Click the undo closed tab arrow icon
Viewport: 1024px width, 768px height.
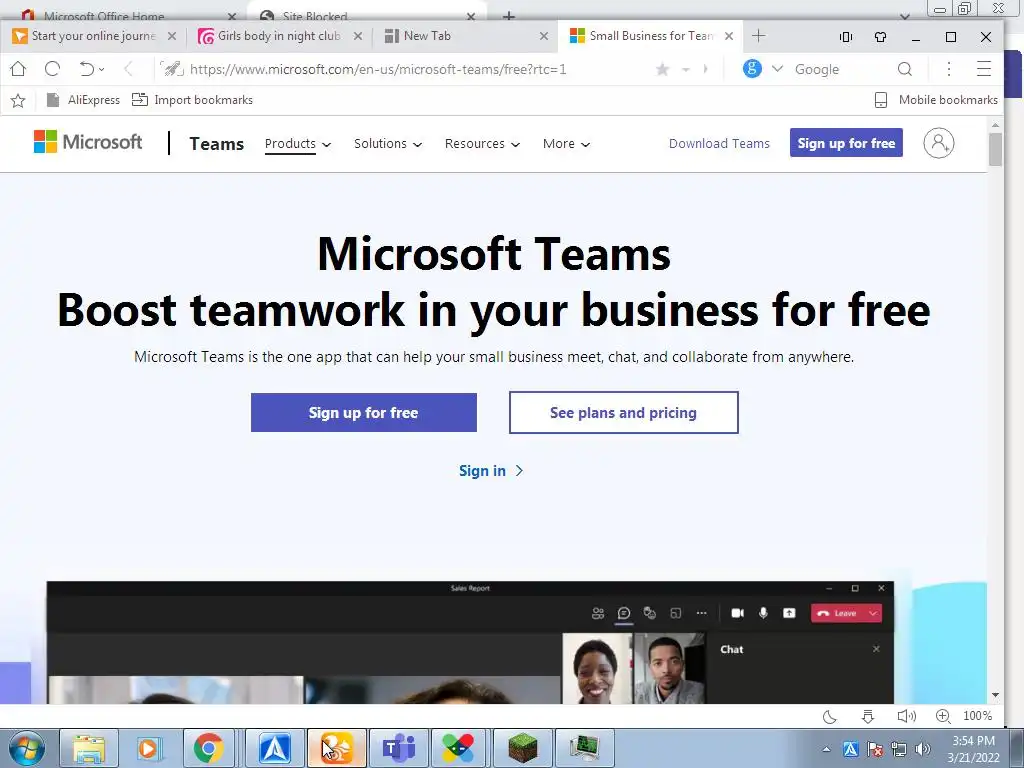[87, 69]
